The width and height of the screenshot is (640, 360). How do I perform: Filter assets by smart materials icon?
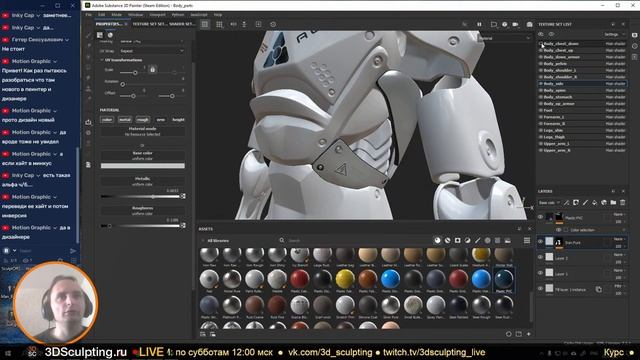point(447,240)
